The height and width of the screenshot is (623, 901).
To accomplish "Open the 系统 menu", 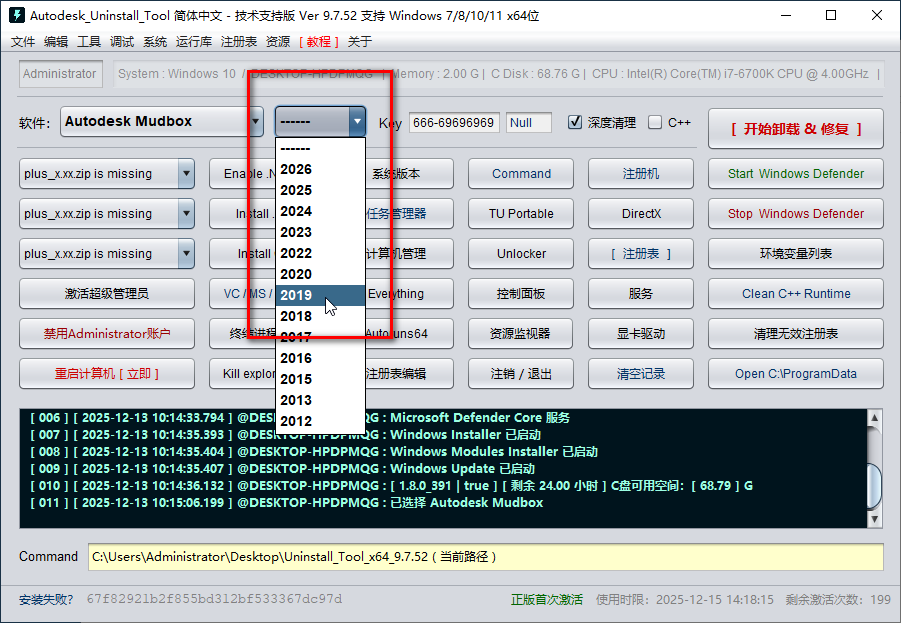I will click(x=155, y=41).
